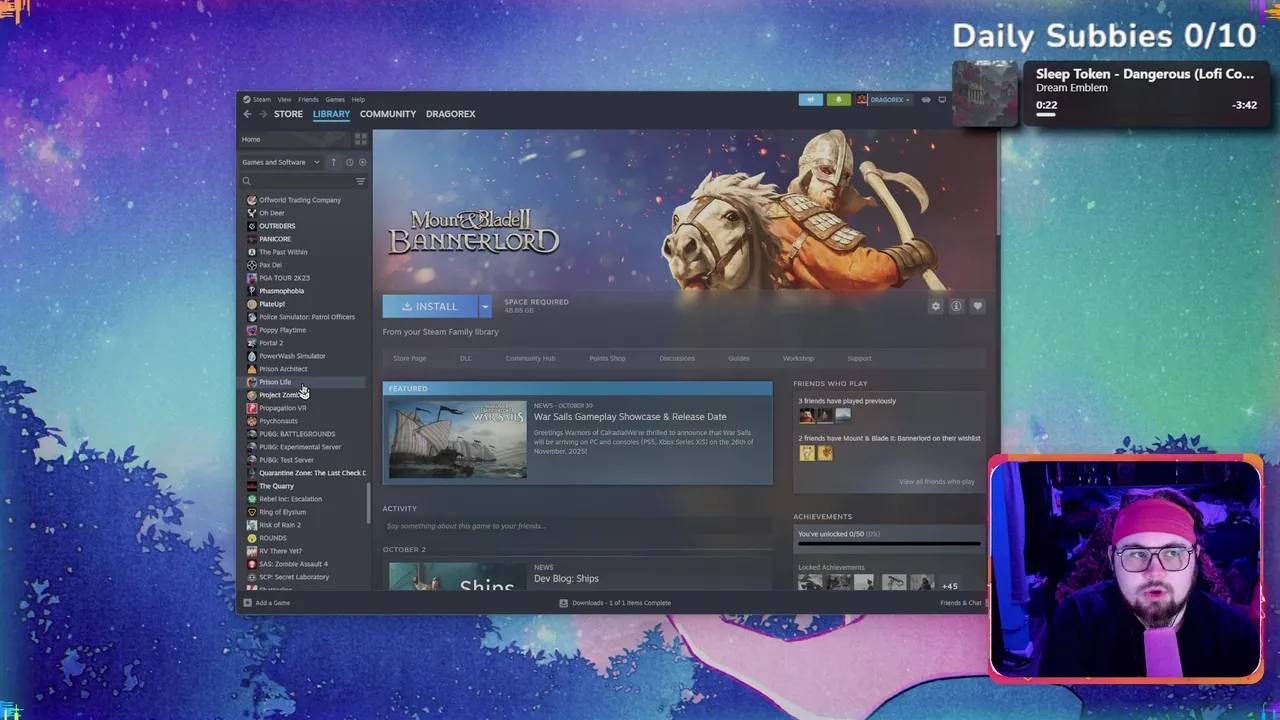Click the activity comment field

pyautogui.click(x=577, y=526)
